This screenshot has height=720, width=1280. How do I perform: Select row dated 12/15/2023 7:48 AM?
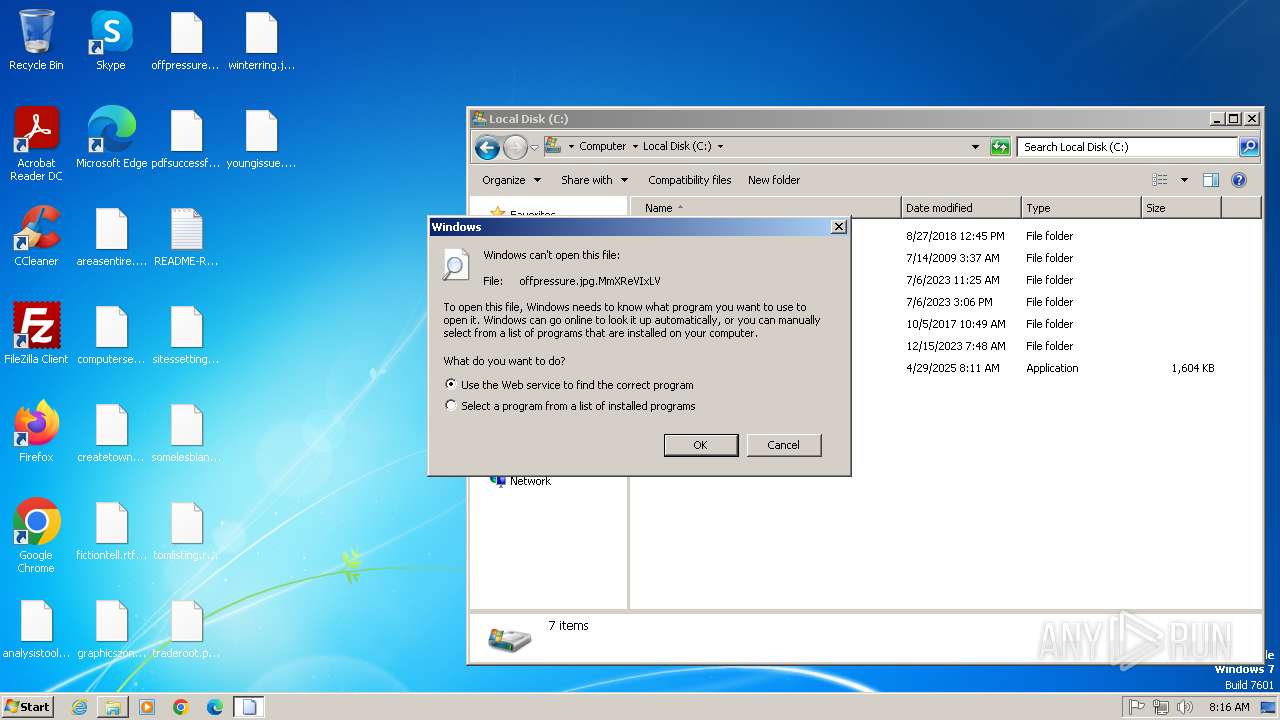pos(945,346)
